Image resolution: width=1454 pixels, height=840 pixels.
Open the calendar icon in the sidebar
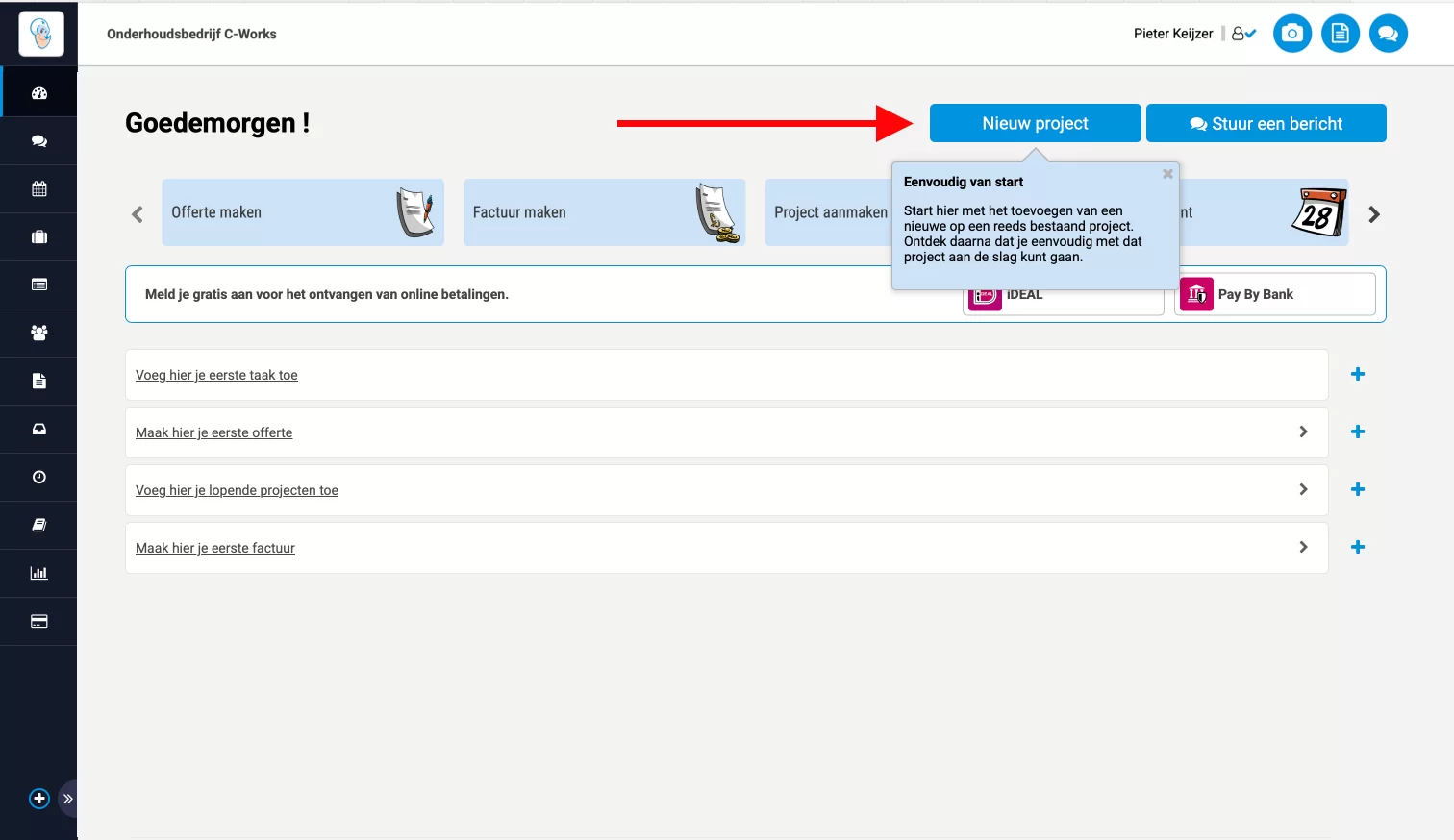(x=39, y=189)
